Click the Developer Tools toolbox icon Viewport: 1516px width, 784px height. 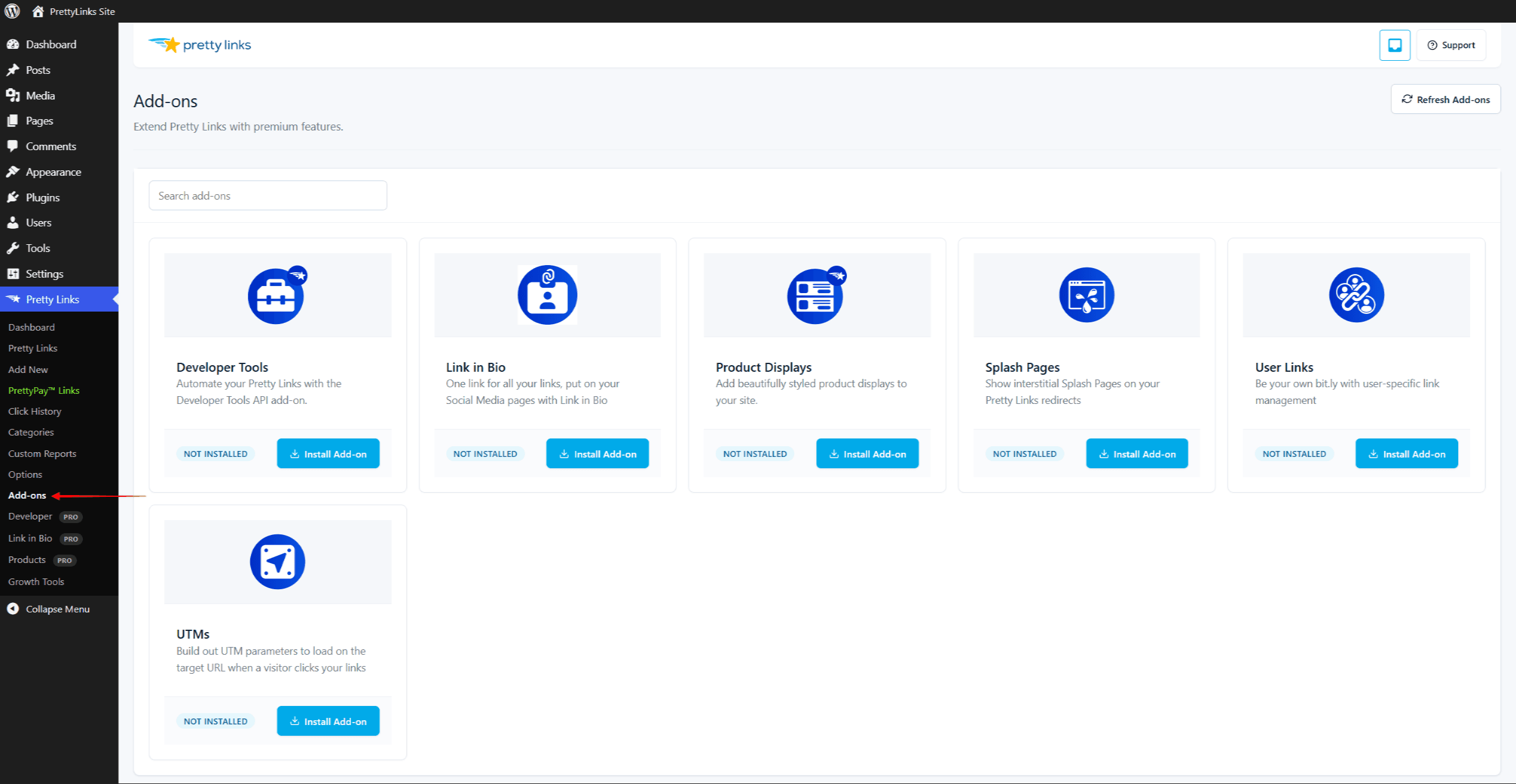(x=277, y=295)
